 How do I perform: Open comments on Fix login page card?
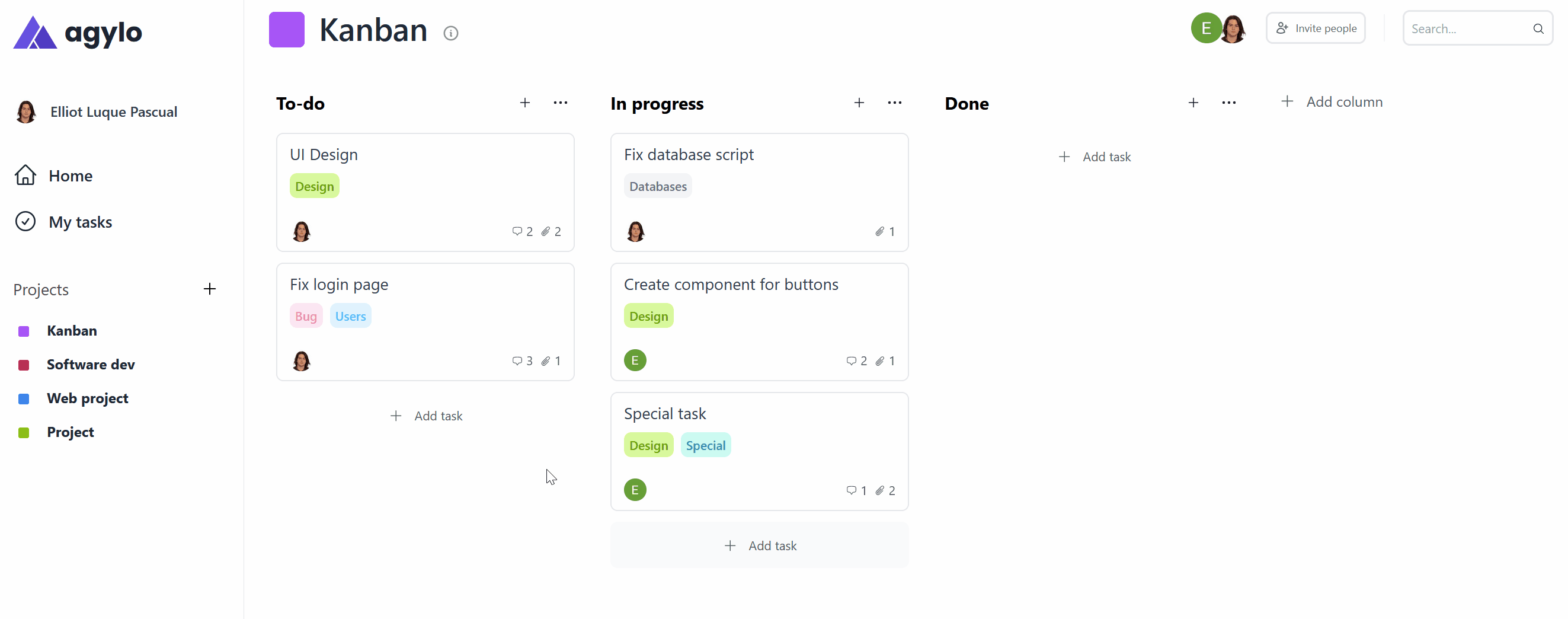click(517, 360)
